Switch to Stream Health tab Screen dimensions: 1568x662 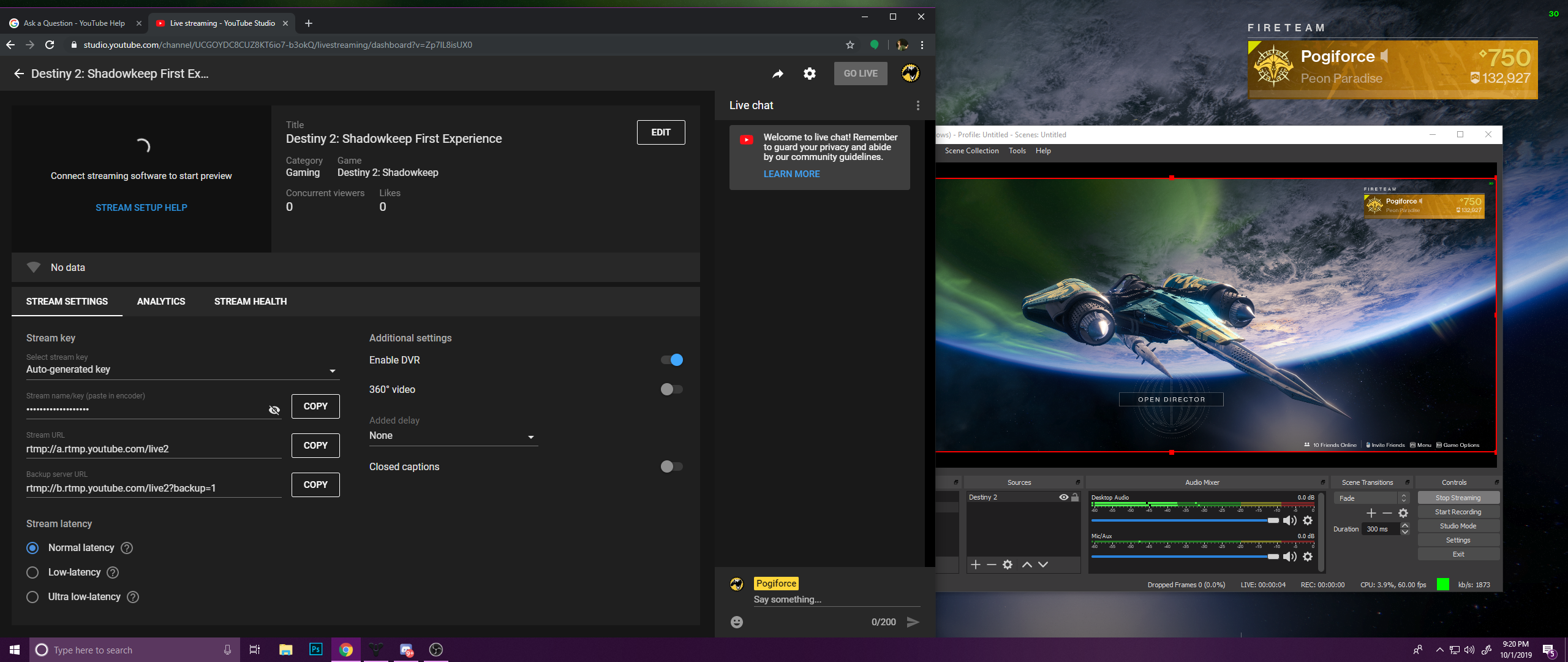pos(250,301)
